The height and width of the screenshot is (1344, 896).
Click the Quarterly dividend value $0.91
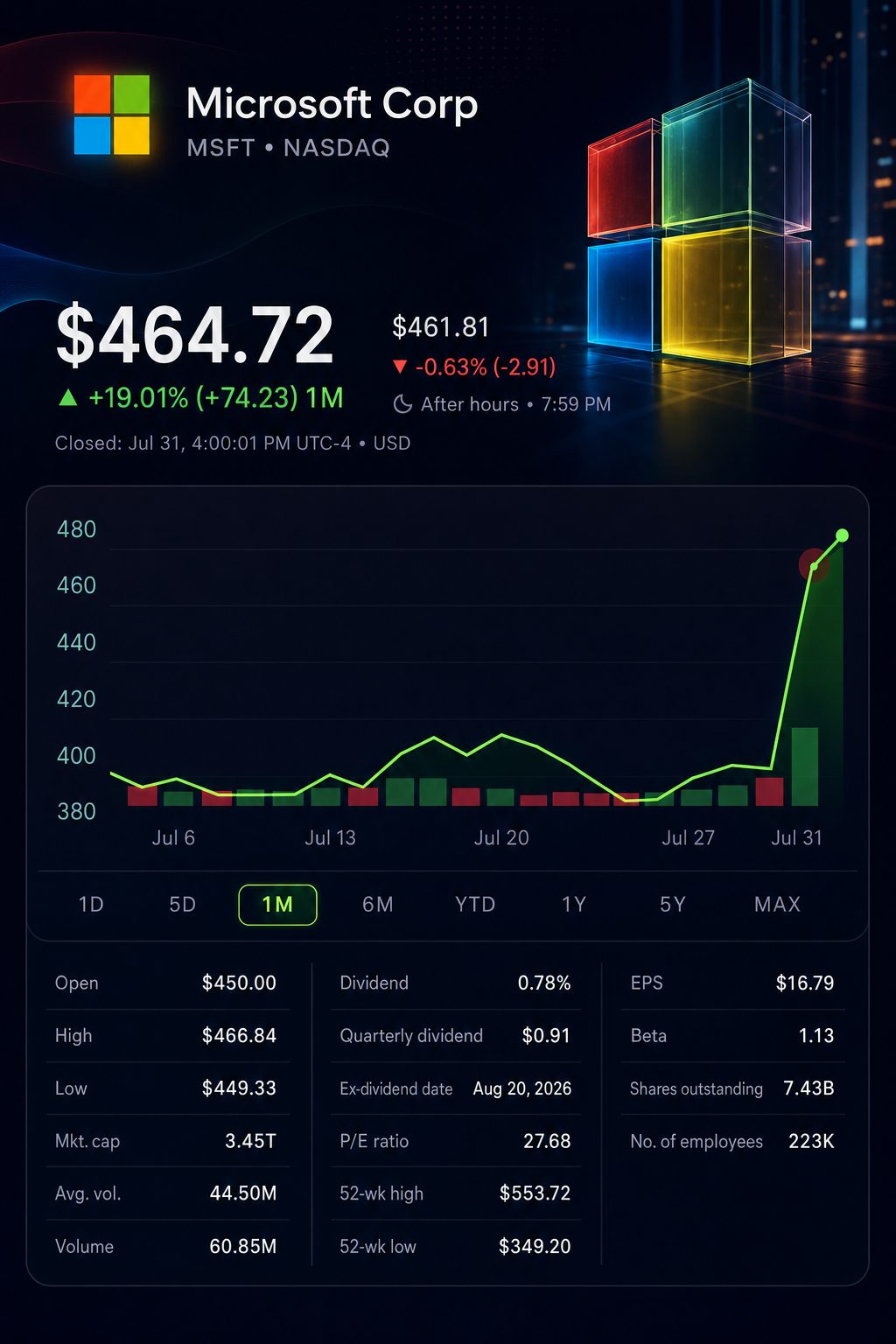546,1035
